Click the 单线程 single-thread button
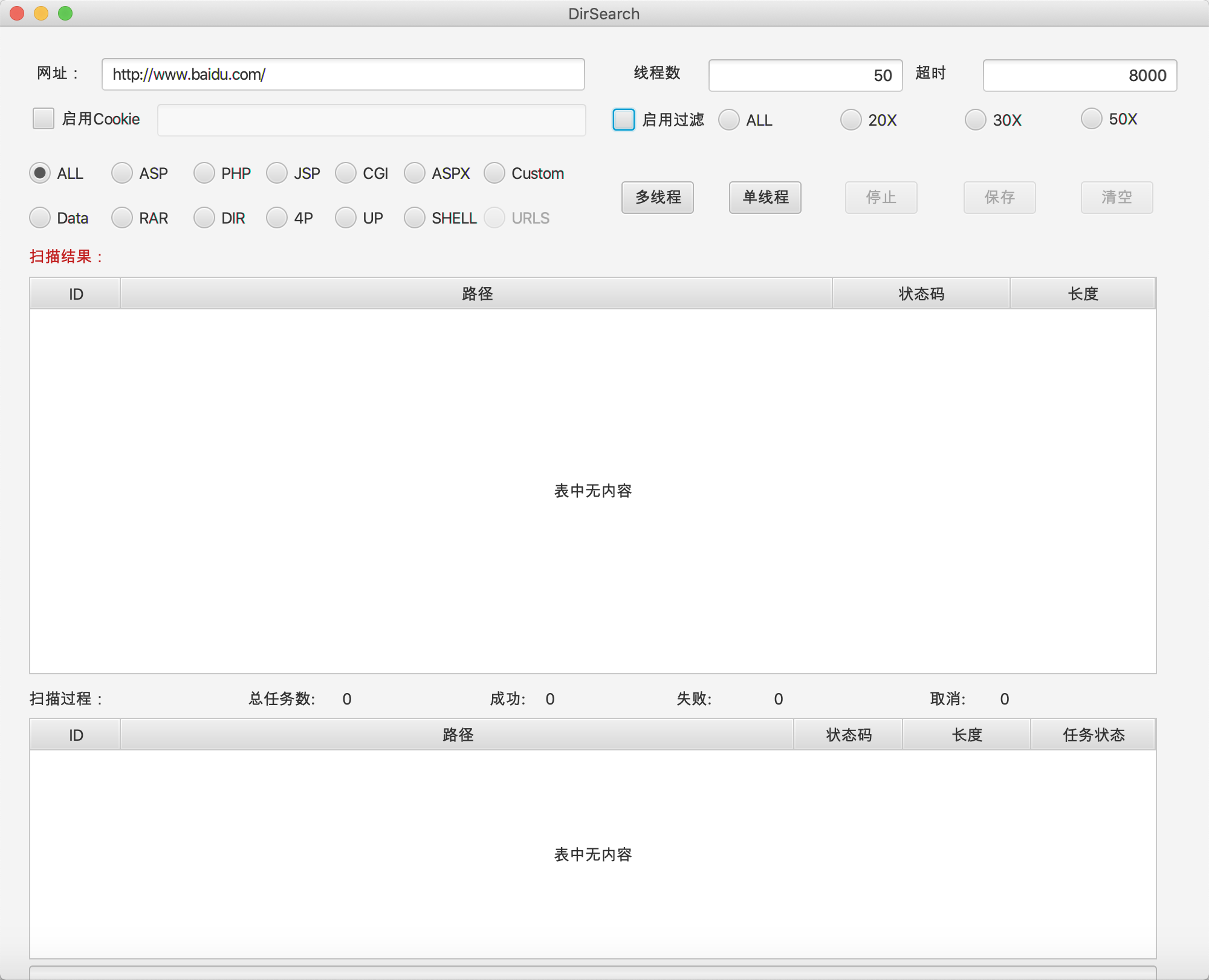1209x980 pixels. 765,198
